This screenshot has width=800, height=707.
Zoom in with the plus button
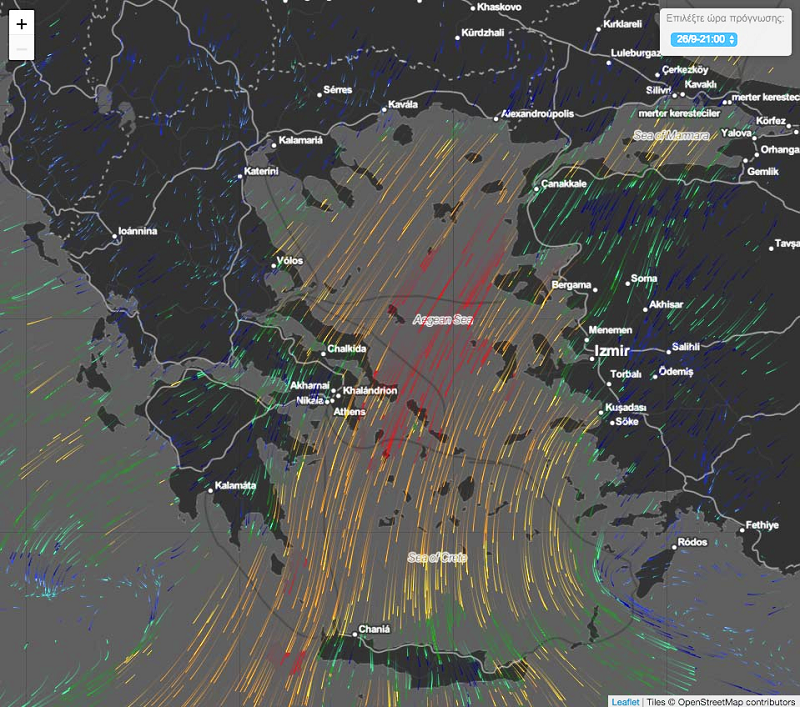pyautogui.click(x=22, y=24)
